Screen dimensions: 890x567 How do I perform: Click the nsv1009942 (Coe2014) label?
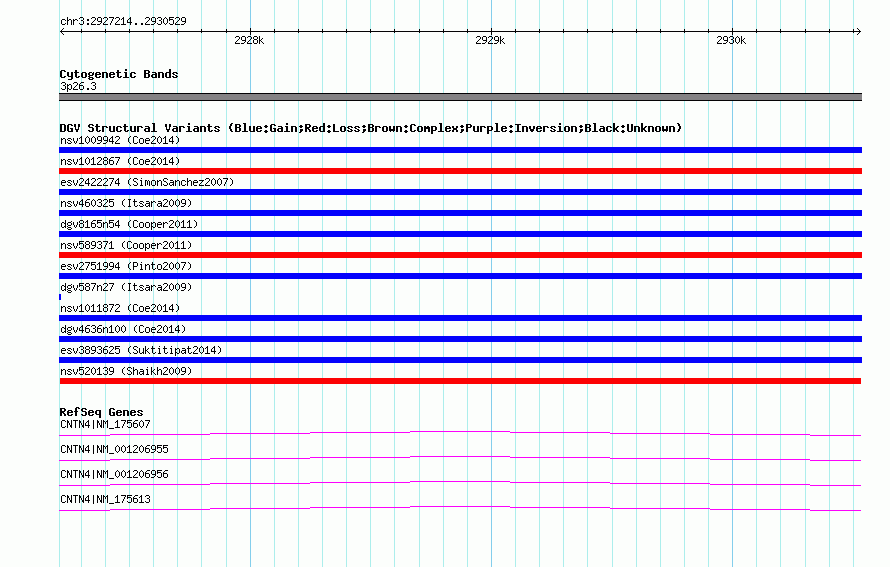click(120, 140)
